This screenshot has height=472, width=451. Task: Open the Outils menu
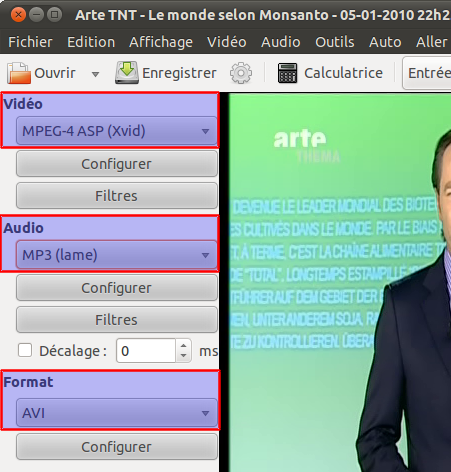click(335, 42)
